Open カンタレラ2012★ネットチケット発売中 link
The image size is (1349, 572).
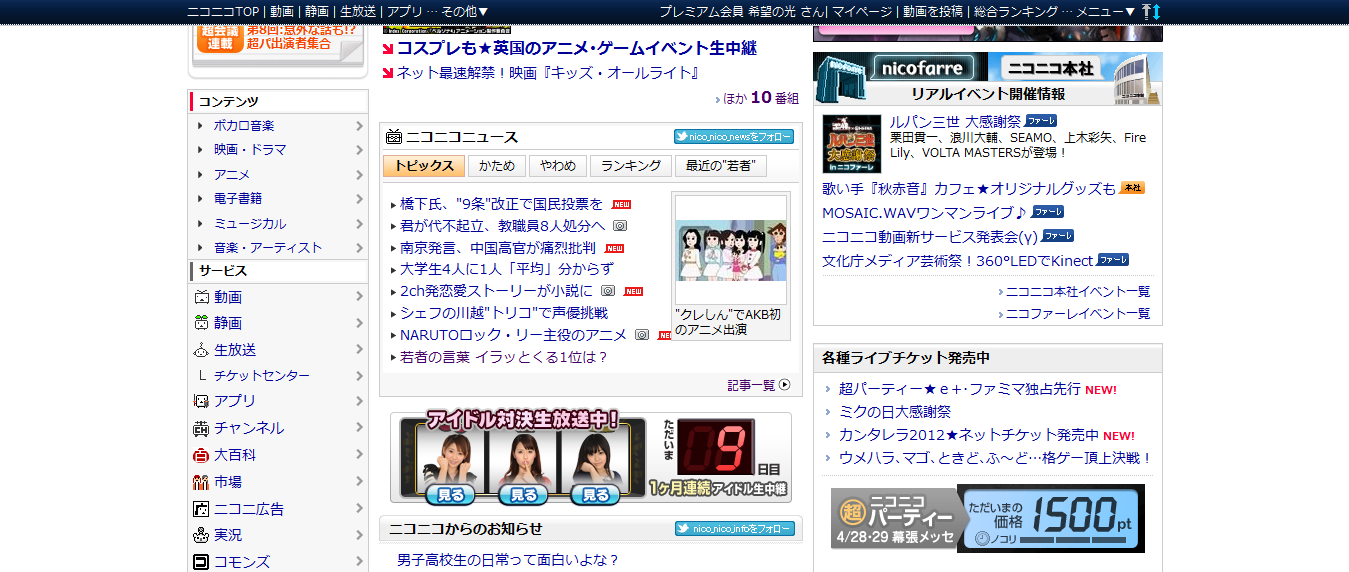coord(969,435)
